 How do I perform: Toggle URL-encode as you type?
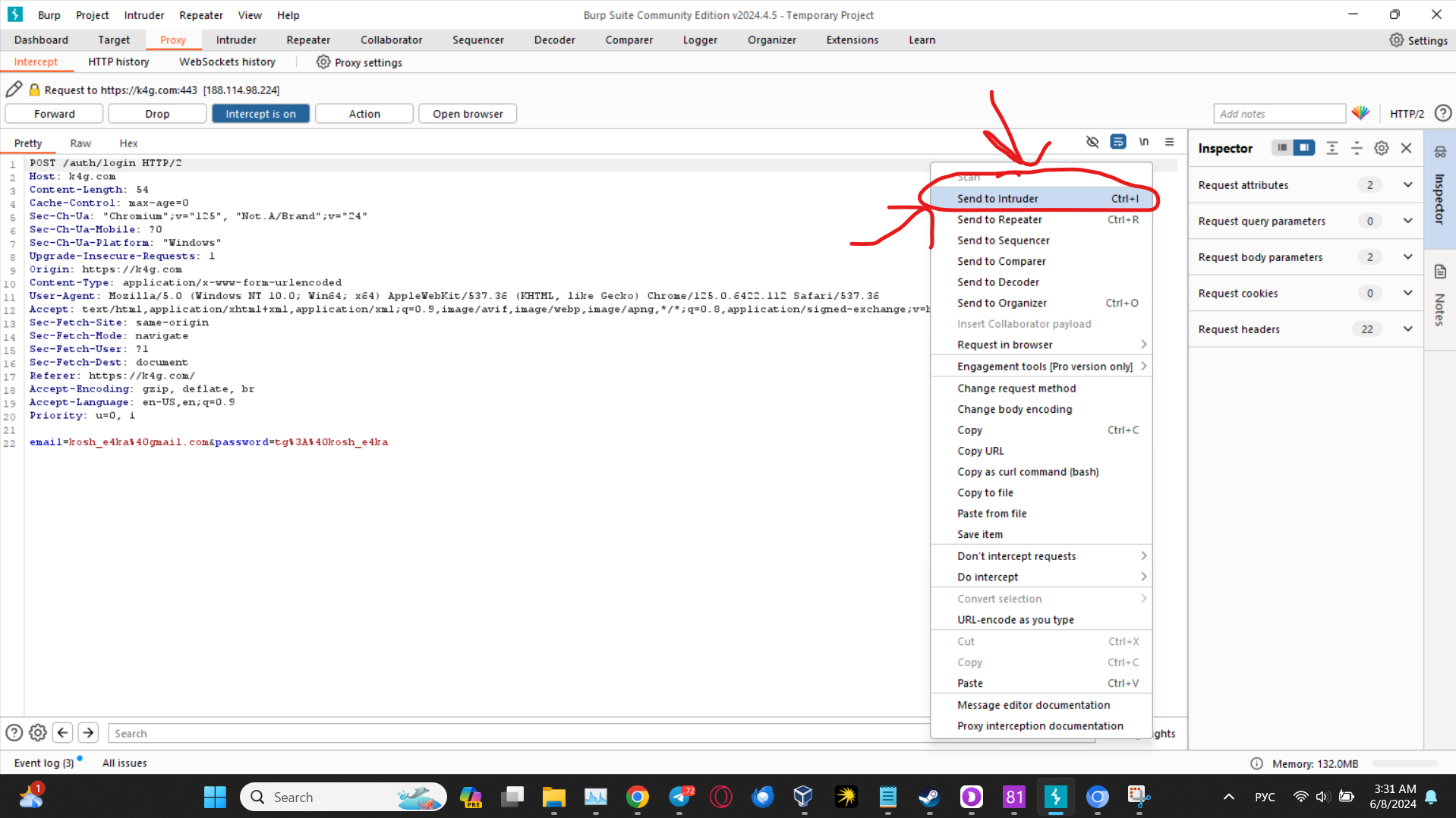click(1042, 620)
